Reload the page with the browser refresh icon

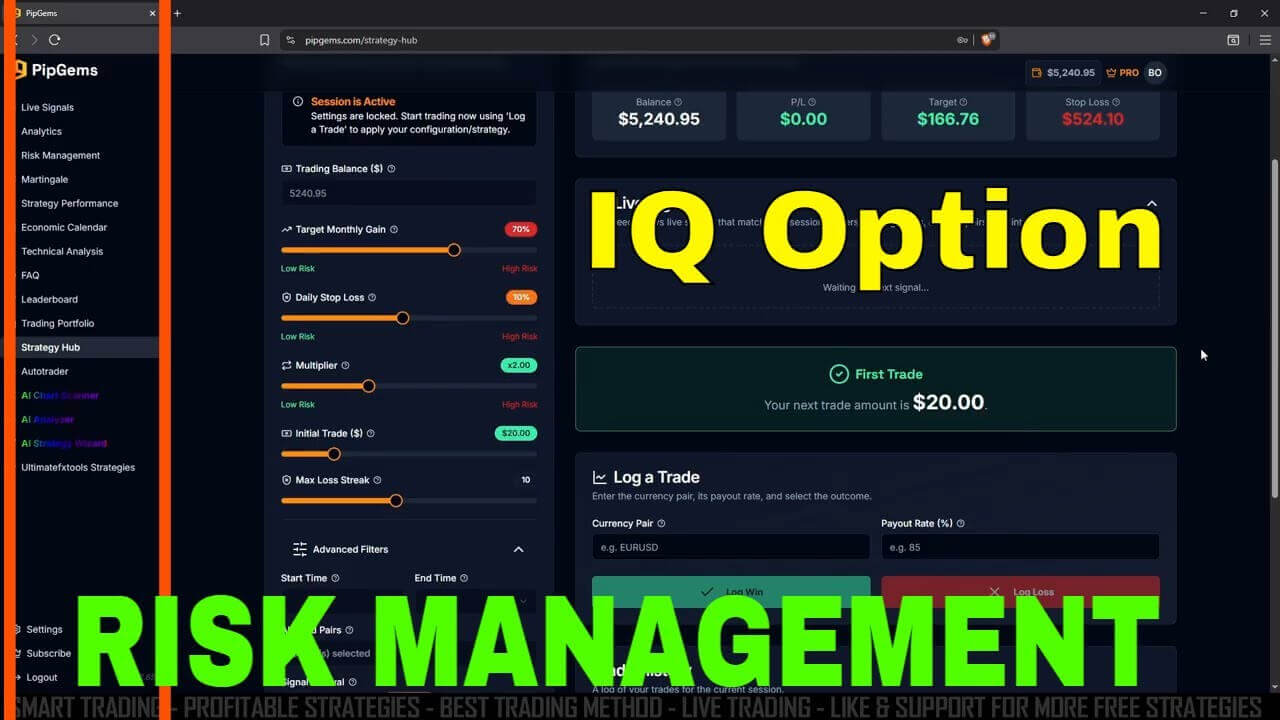[x=54, y=40]
